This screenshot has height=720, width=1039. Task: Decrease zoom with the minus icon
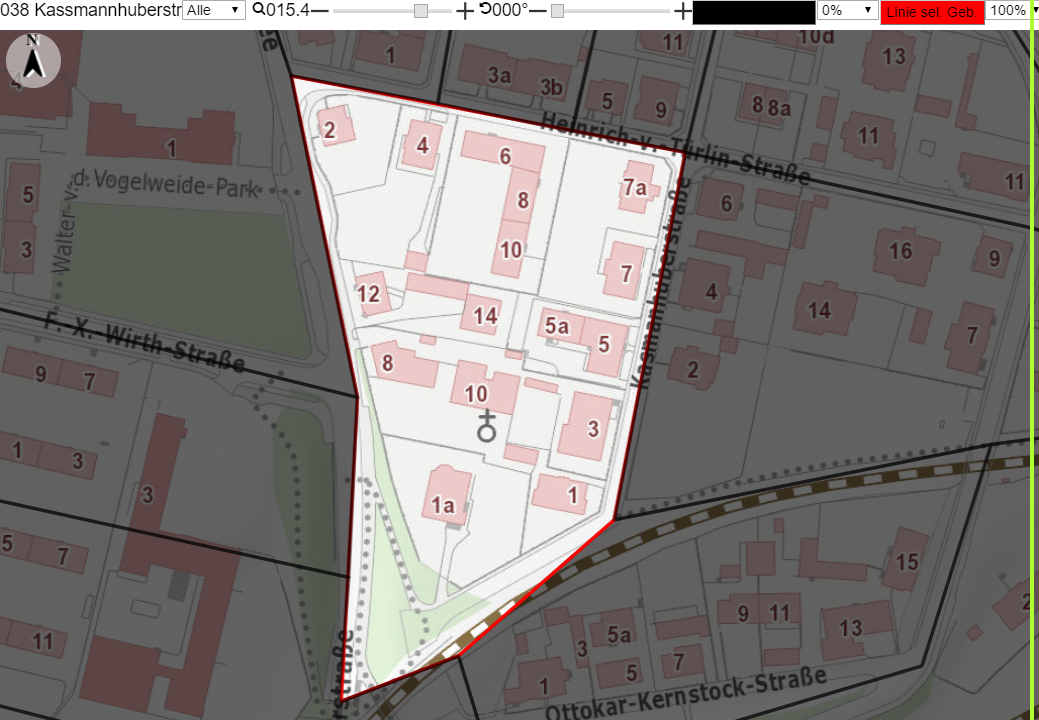click(x=320, y=11)
